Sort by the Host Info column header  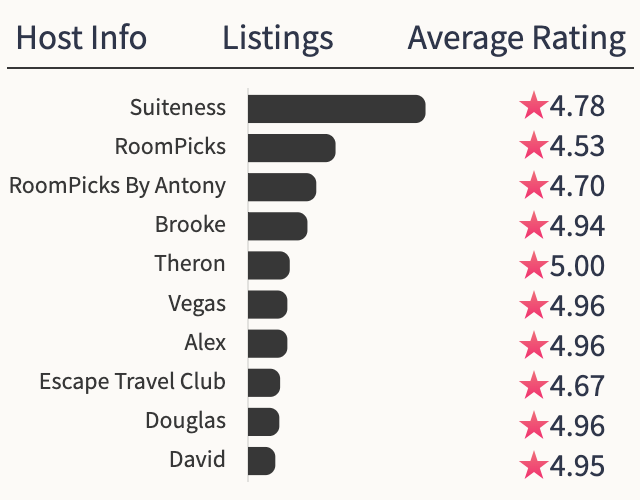82,38
